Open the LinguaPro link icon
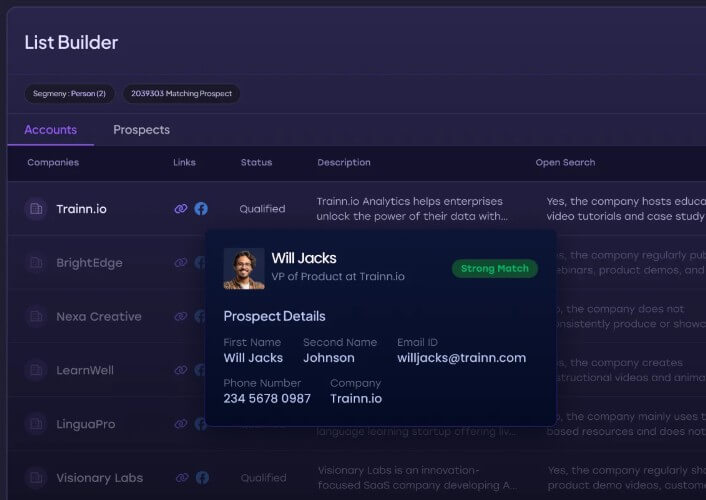The height and width of the screenshot is (500, 706). (181, 424)
